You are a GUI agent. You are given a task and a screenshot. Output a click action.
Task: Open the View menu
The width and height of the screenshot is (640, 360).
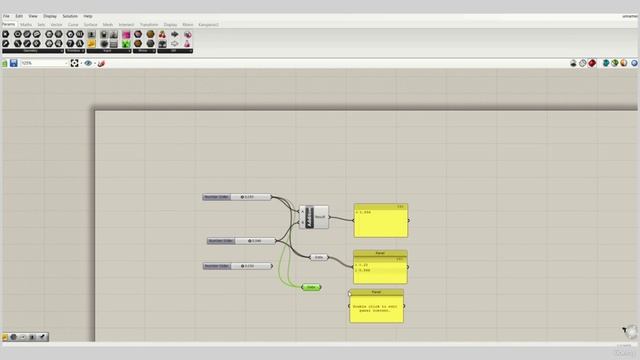click(33, 16)
